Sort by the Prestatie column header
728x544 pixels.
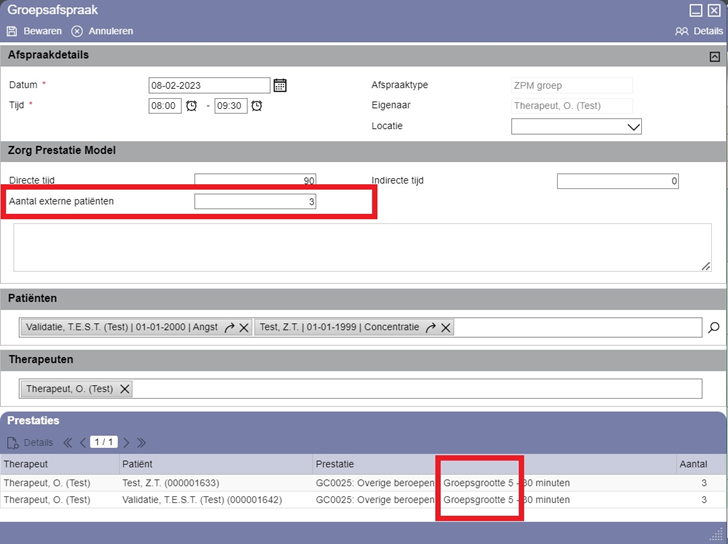coord(335,464)
